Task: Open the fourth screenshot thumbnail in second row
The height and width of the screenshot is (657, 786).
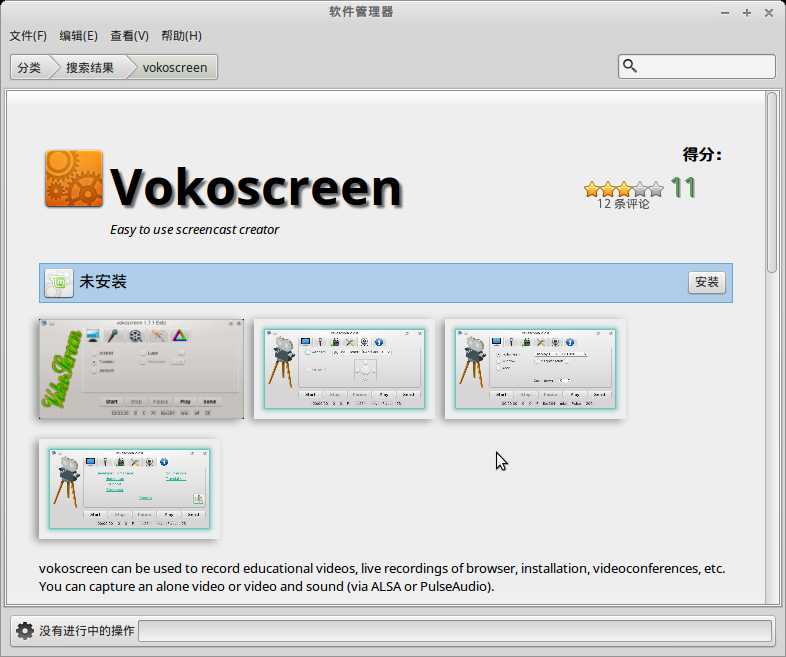Action: point(129,489)
